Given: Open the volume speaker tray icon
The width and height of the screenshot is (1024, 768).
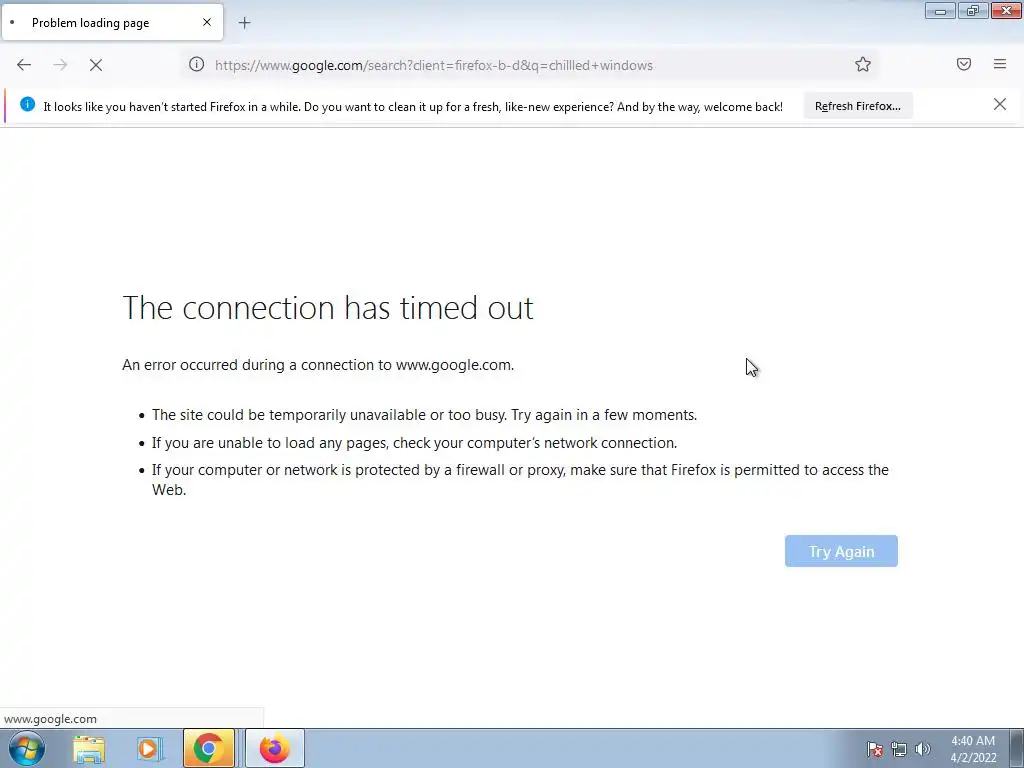Looking at the screenshot, I should (x=923, y=749).
